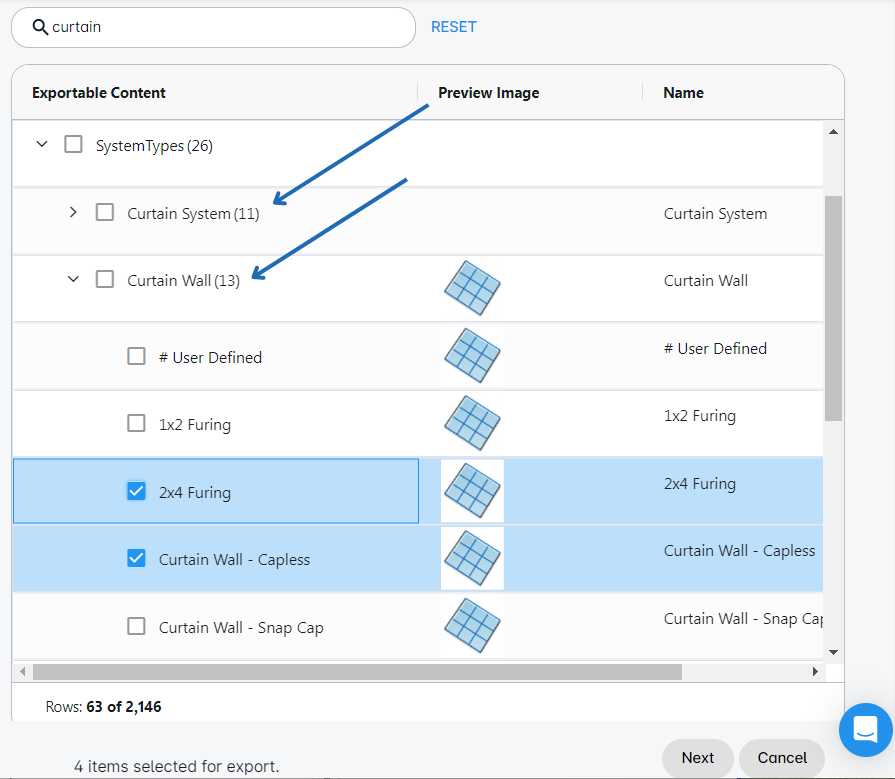Image resolution: width=895 pixels, height=779 pixels.
Task: Click the Curtain Wall preview grid icon
Action: click(472, 288)
